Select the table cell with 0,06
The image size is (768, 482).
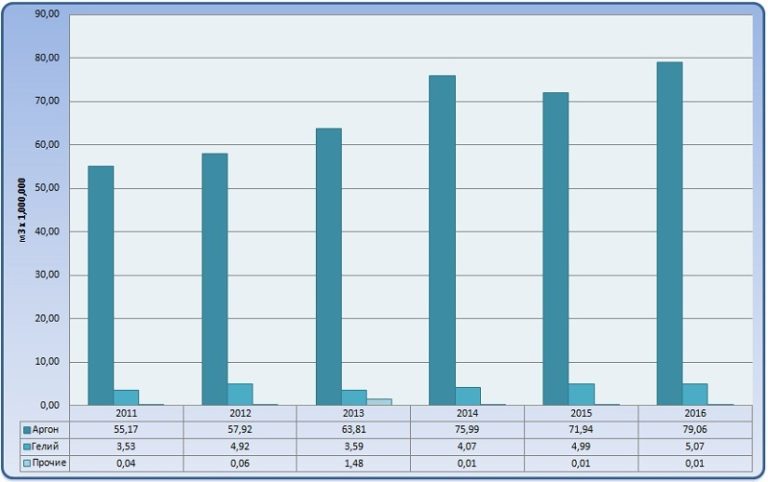pyautogui.click(x=240, y=463)
